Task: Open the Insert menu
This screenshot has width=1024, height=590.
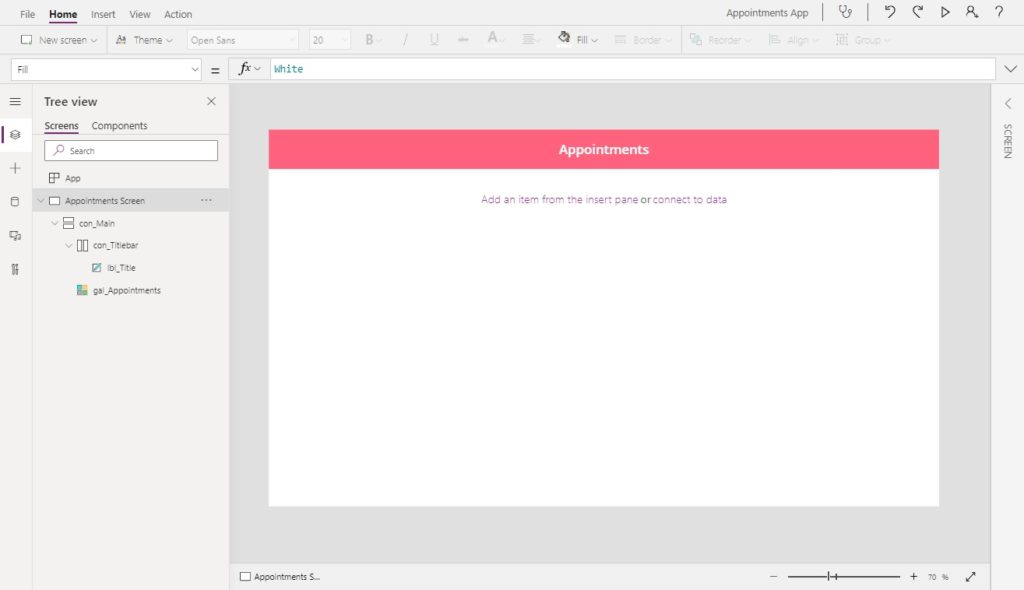Action: point(103,14)
